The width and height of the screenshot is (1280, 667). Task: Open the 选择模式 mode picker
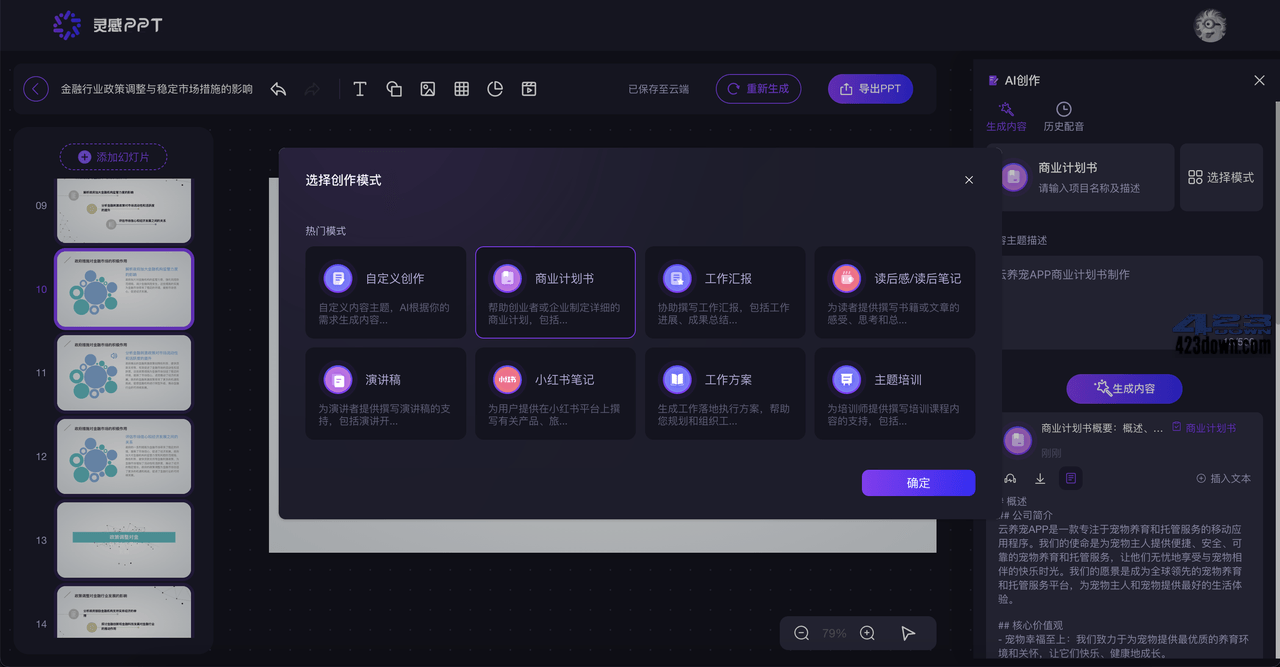[x=1221, y=177]
